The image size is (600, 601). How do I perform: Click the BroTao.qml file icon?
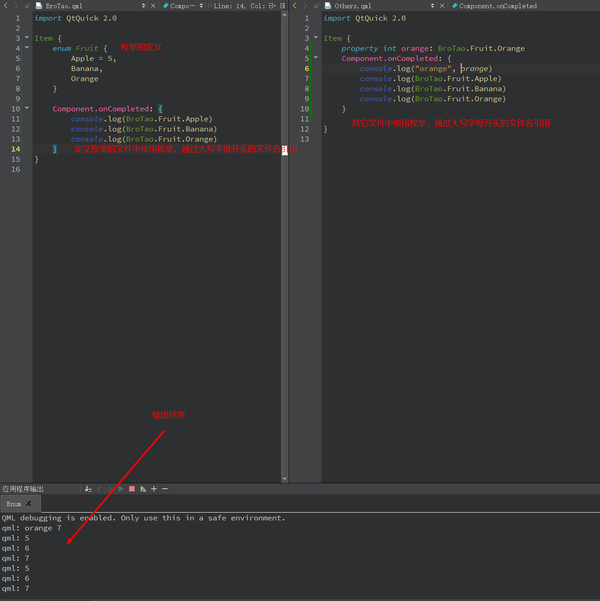(39, 6)
